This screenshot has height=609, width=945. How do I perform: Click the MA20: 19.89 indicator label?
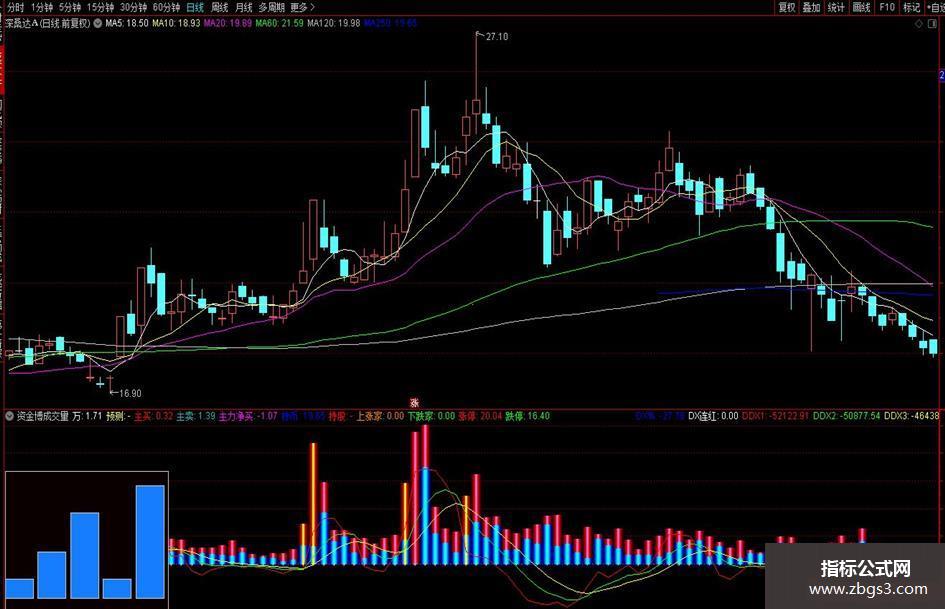[x=228, y=24]
